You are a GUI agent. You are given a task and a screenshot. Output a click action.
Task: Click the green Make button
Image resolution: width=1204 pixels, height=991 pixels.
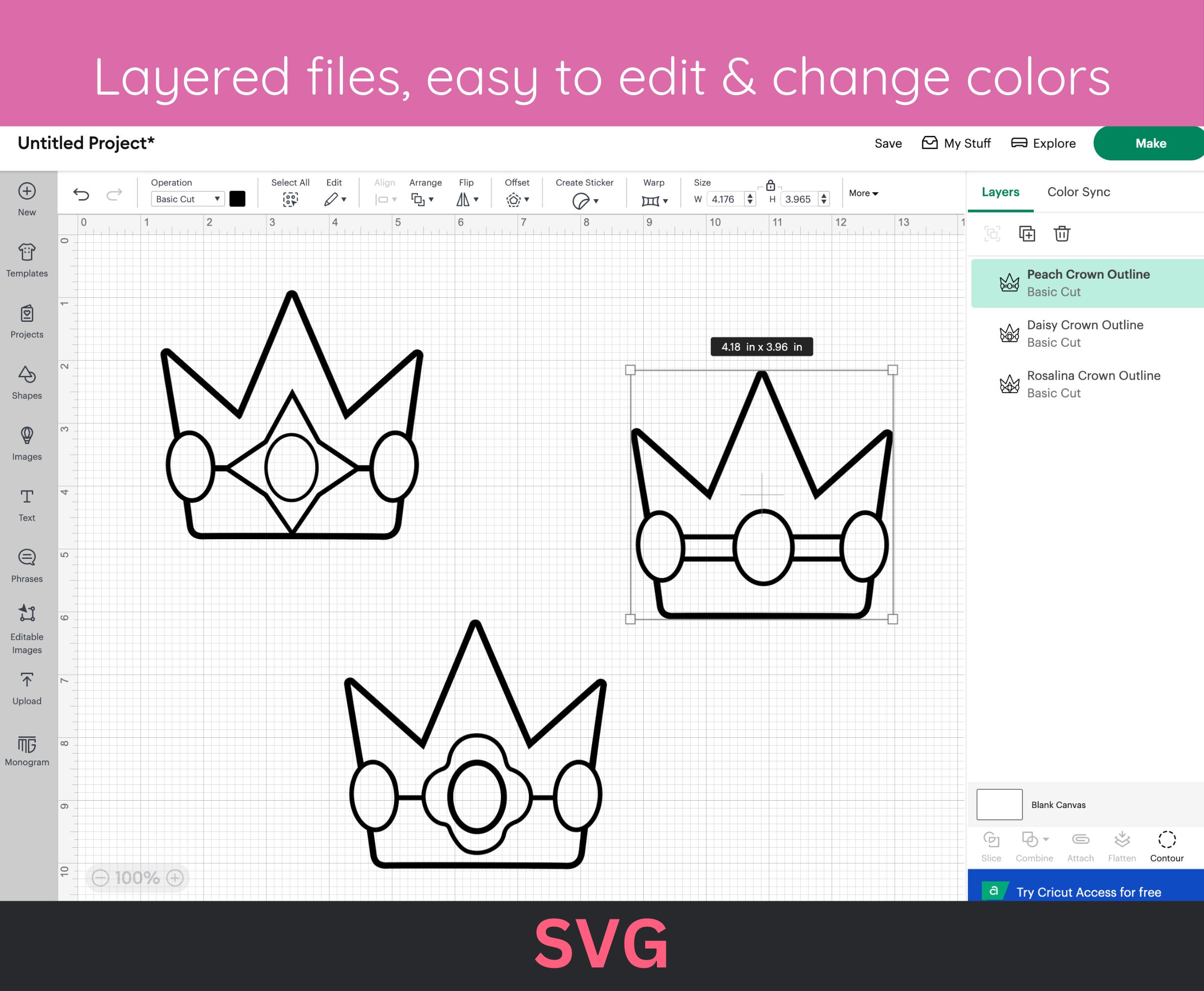point(1150,143)
